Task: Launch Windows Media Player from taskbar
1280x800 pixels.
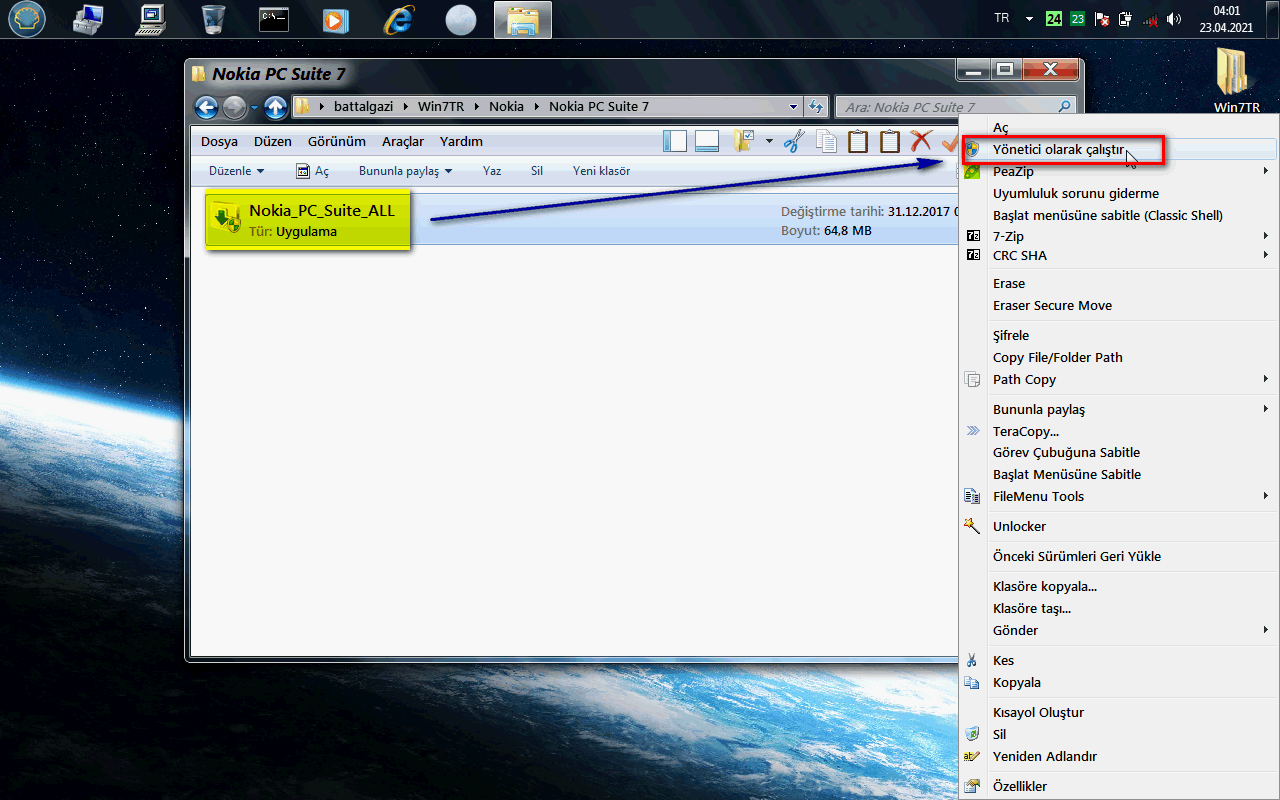Action: coord(336,19)
